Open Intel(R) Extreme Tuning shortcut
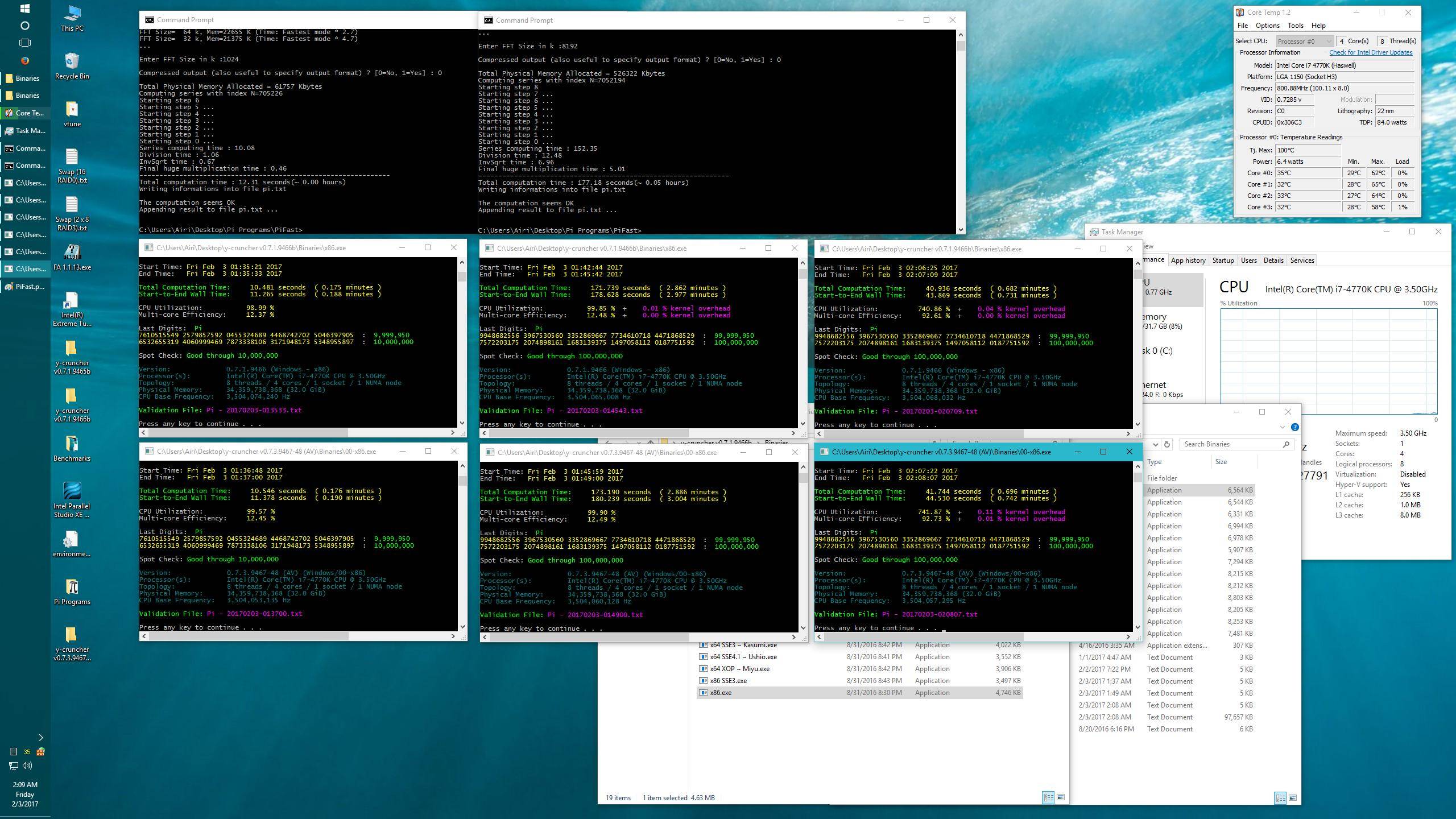 (x=72, y=309)
